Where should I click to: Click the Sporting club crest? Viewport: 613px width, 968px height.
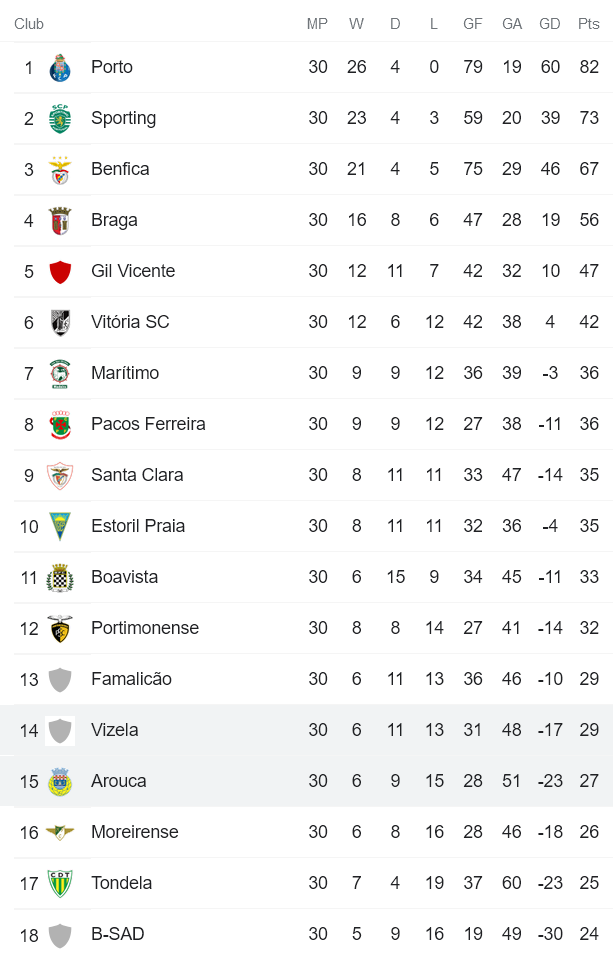(60, 119)
